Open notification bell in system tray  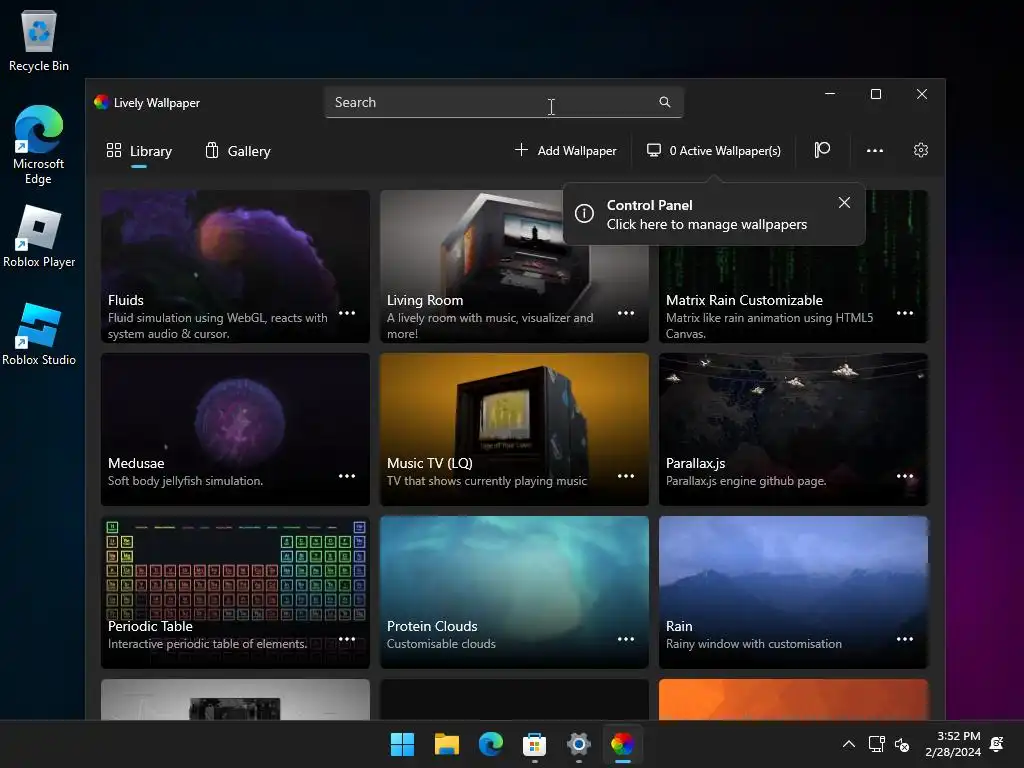click(x=997, y=744)
